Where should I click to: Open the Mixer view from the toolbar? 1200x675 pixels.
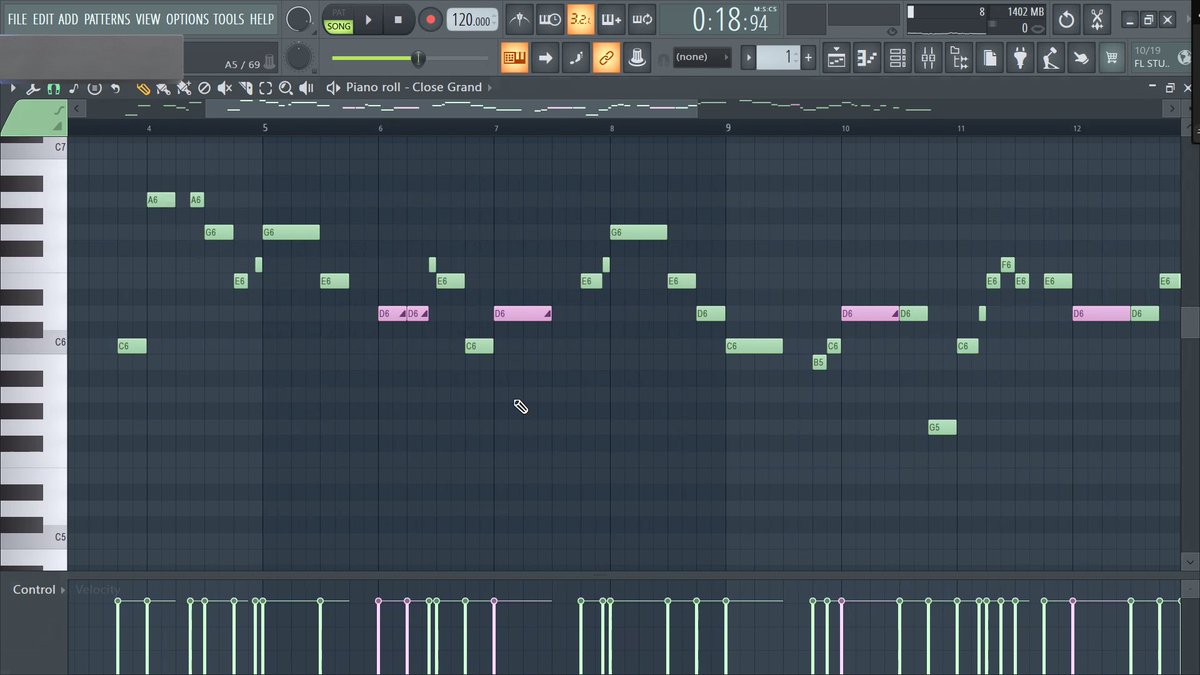coord(929,59)
